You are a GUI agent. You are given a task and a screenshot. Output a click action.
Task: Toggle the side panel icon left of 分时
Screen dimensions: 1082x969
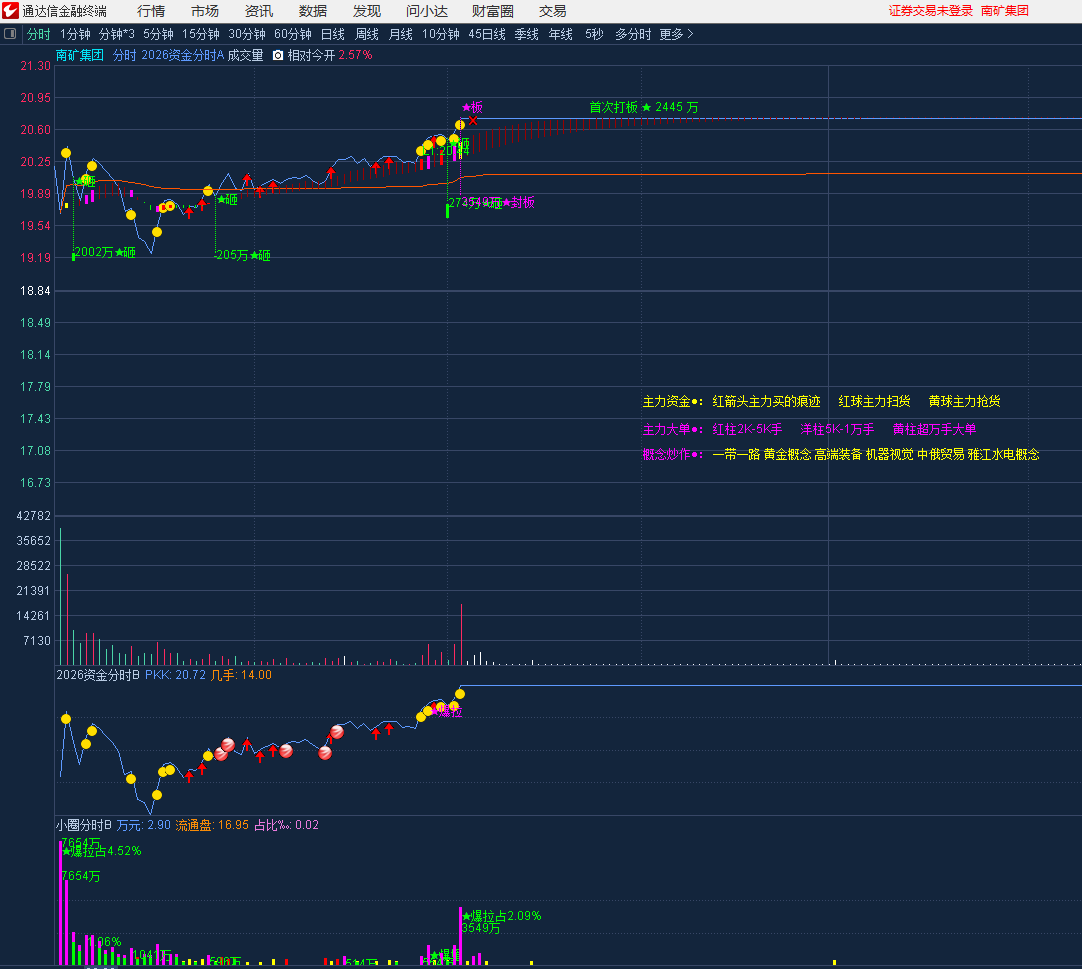tap(11, 34)
